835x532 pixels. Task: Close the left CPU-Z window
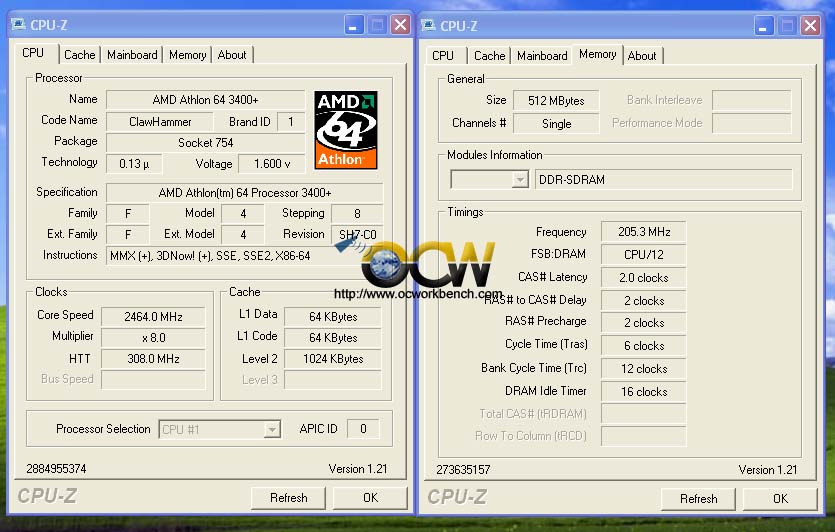[400, 25]
